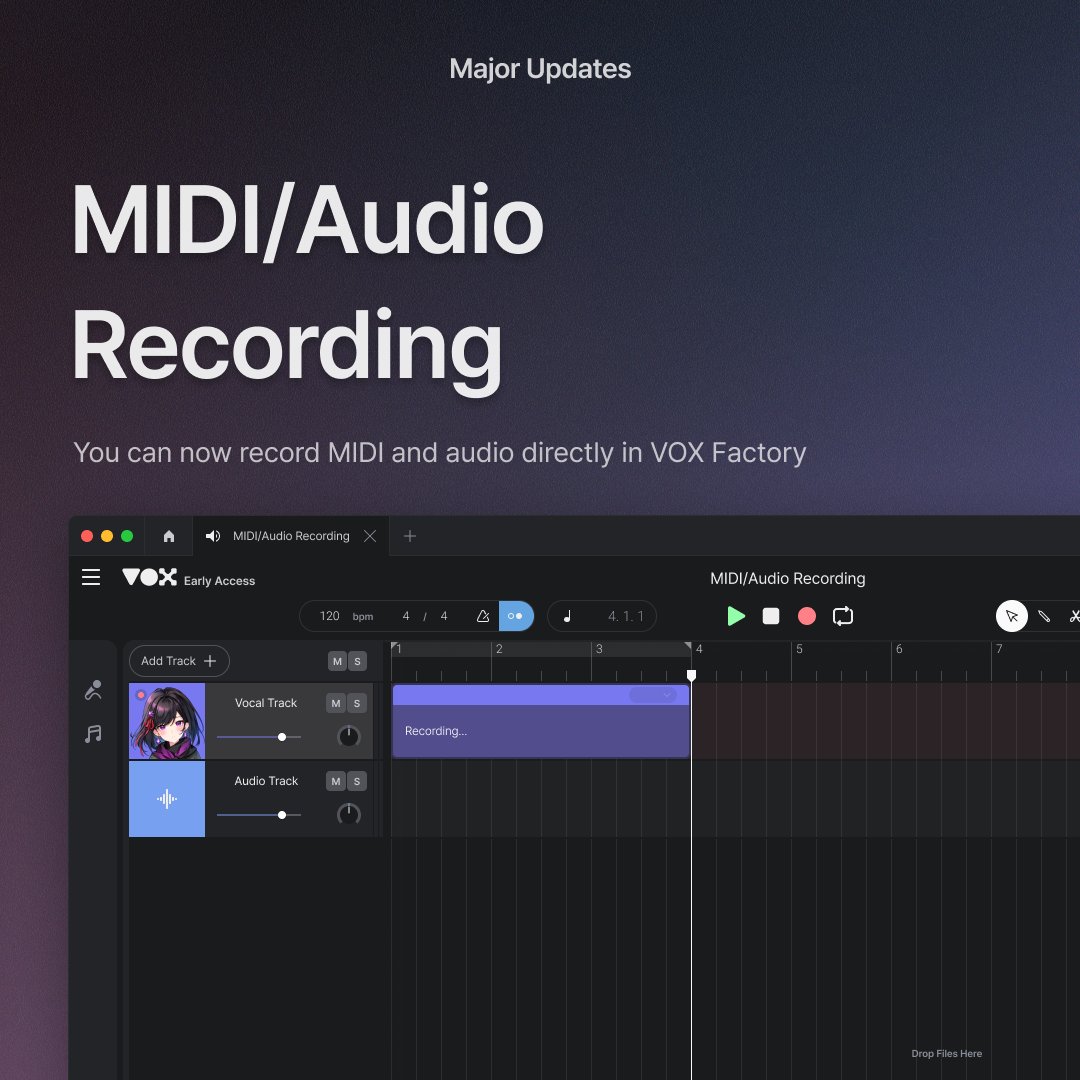Screen dimensions: 1080x1080
Task: Click the speaker icon in project tab
Action: (213, 536)
